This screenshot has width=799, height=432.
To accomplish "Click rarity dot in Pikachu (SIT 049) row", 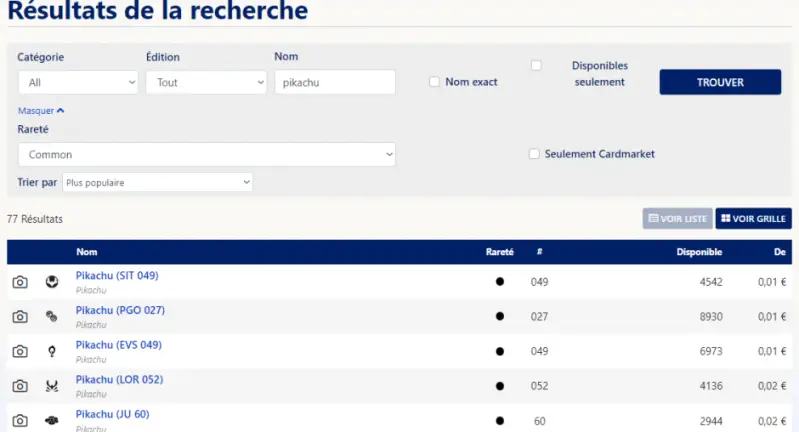I will point(500,282).
